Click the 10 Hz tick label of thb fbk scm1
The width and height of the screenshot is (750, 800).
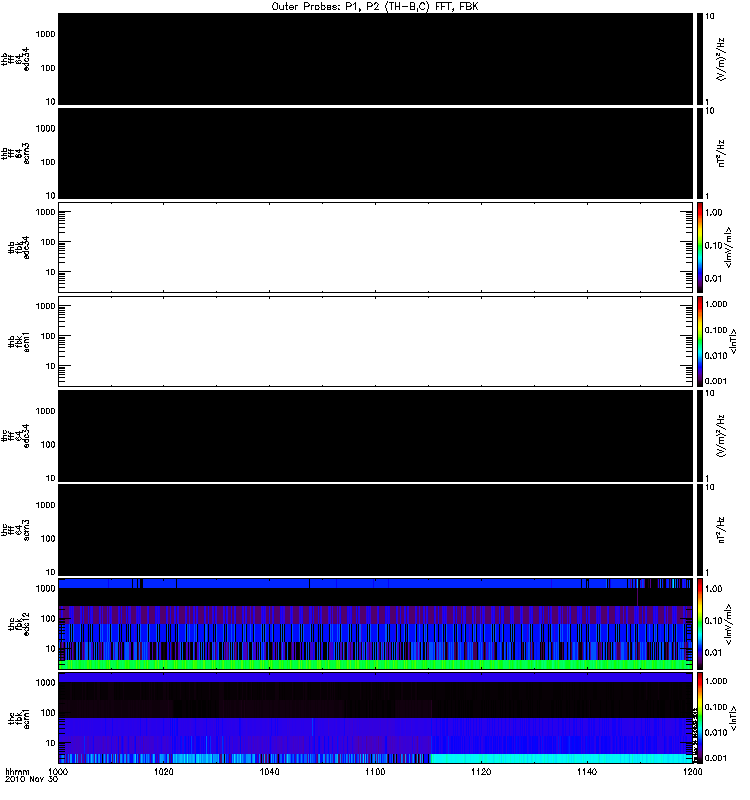pyautogui.click(x=51, y=366)
